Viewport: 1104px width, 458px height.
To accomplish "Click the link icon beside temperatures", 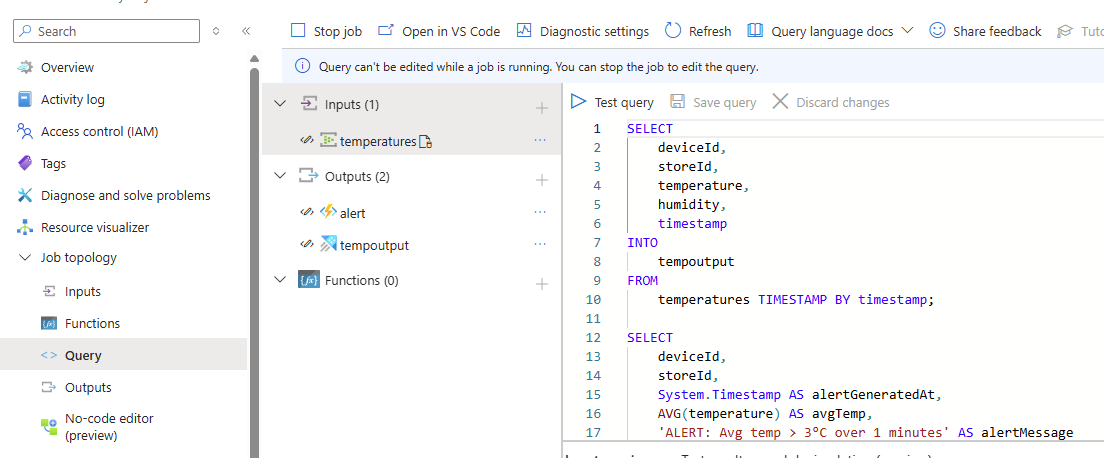I will tap(306, 140).
